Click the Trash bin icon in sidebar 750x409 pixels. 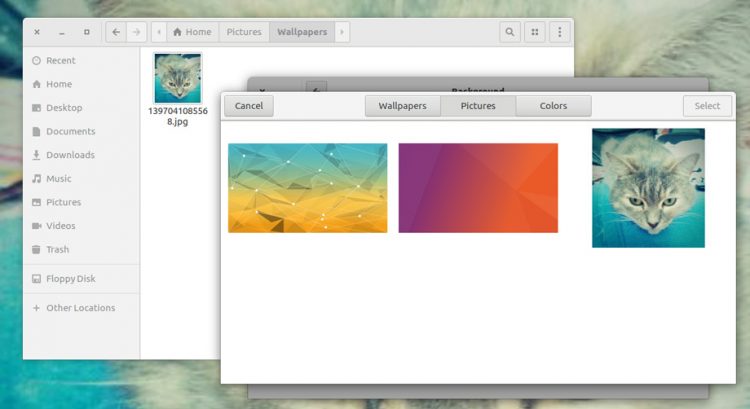click(36, 249)
